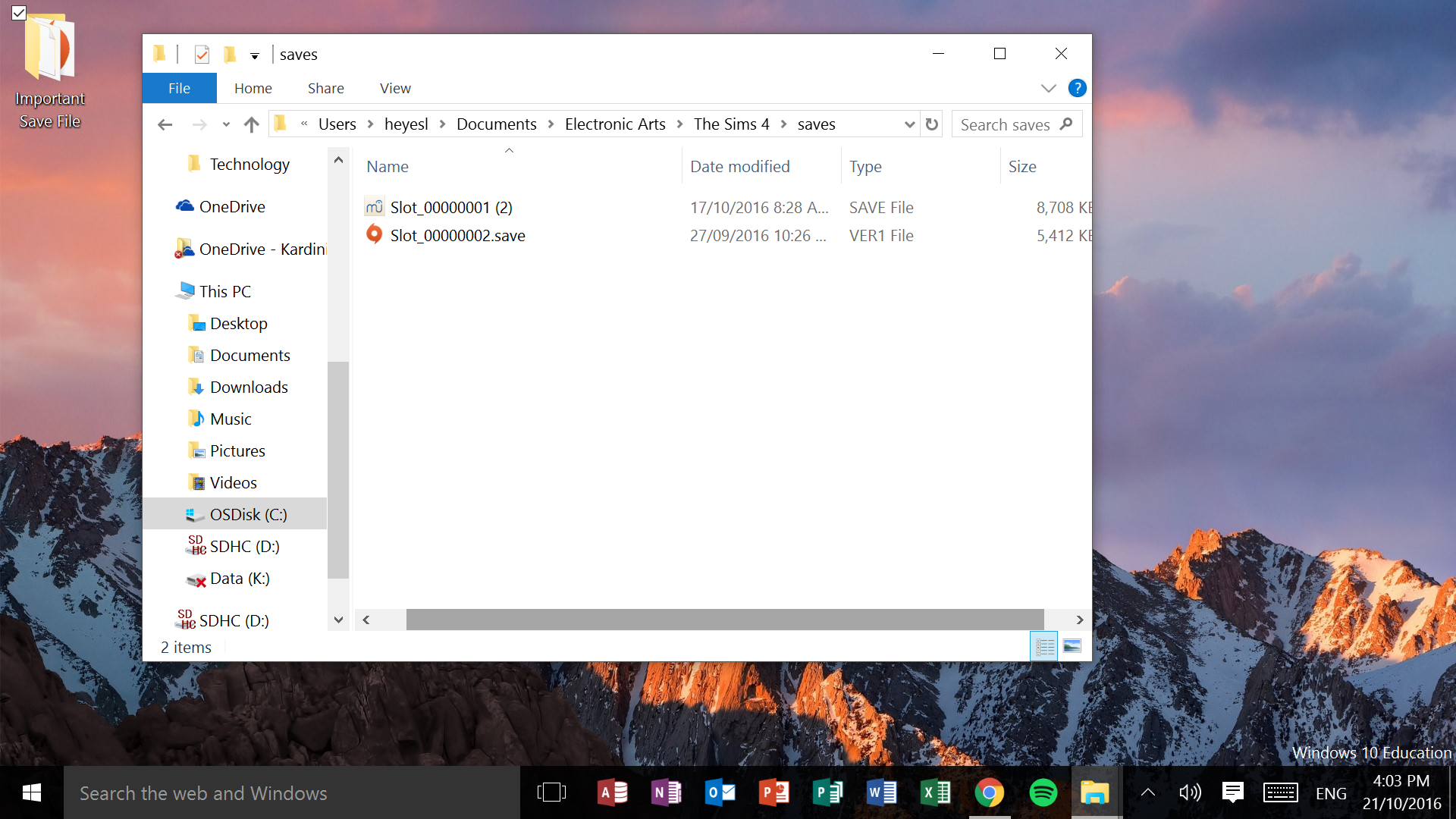Screen dimensions: 1456x819
Task: Click the Help question mark icon
Action: (1077, 88)
